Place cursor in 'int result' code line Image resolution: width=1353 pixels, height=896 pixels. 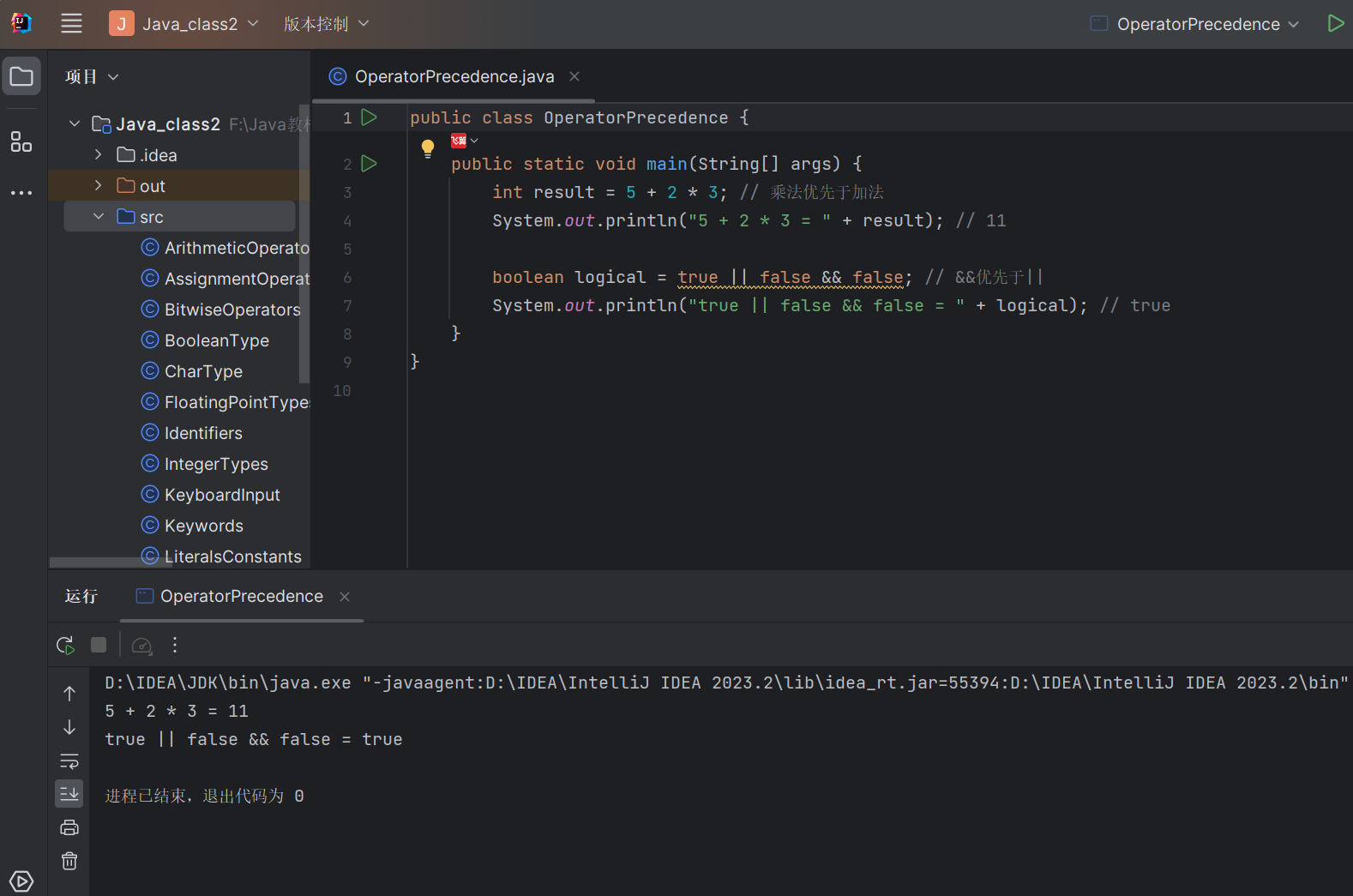(689, 192)
